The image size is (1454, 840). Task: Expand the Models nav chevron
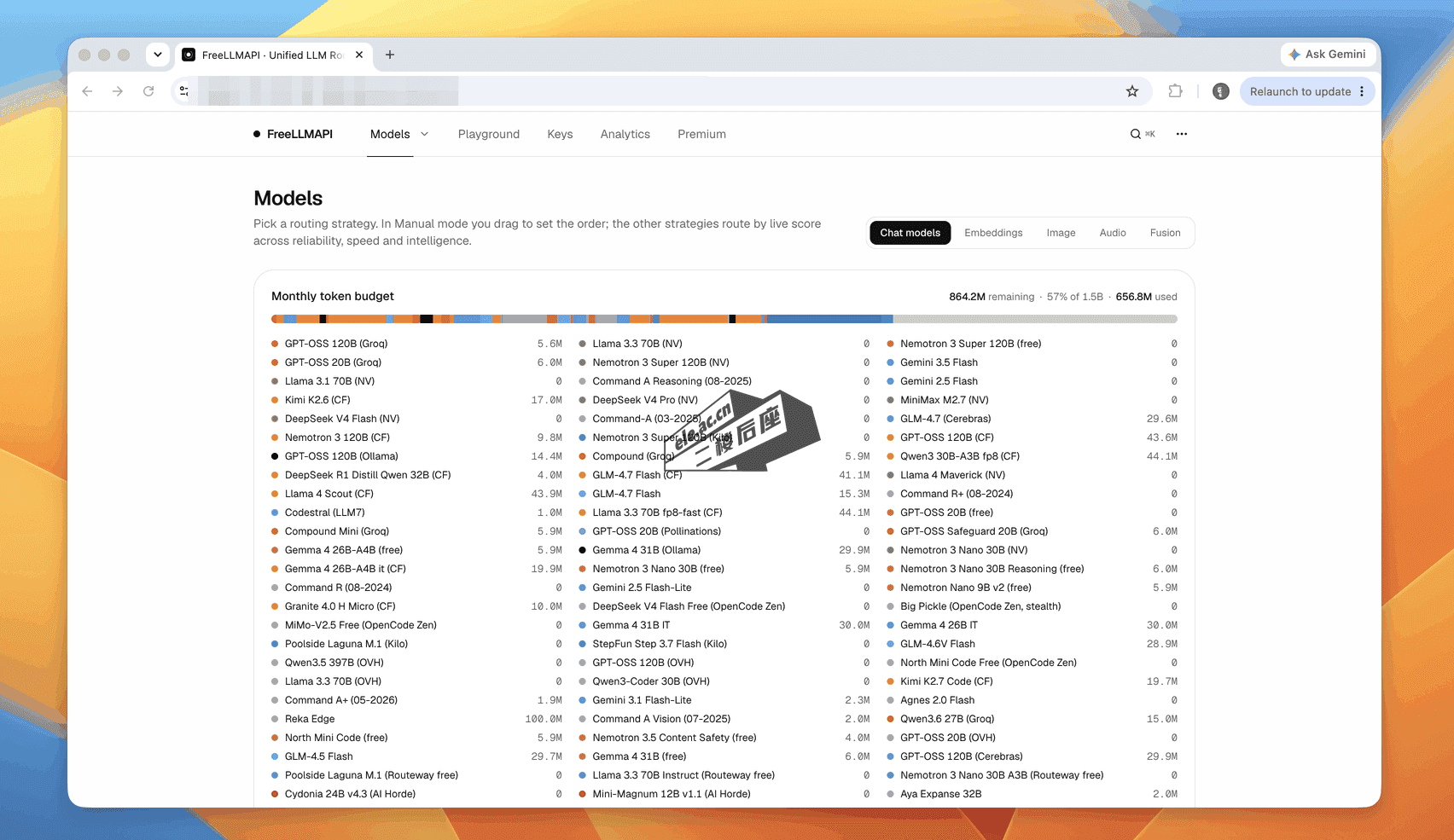point(425,134)
